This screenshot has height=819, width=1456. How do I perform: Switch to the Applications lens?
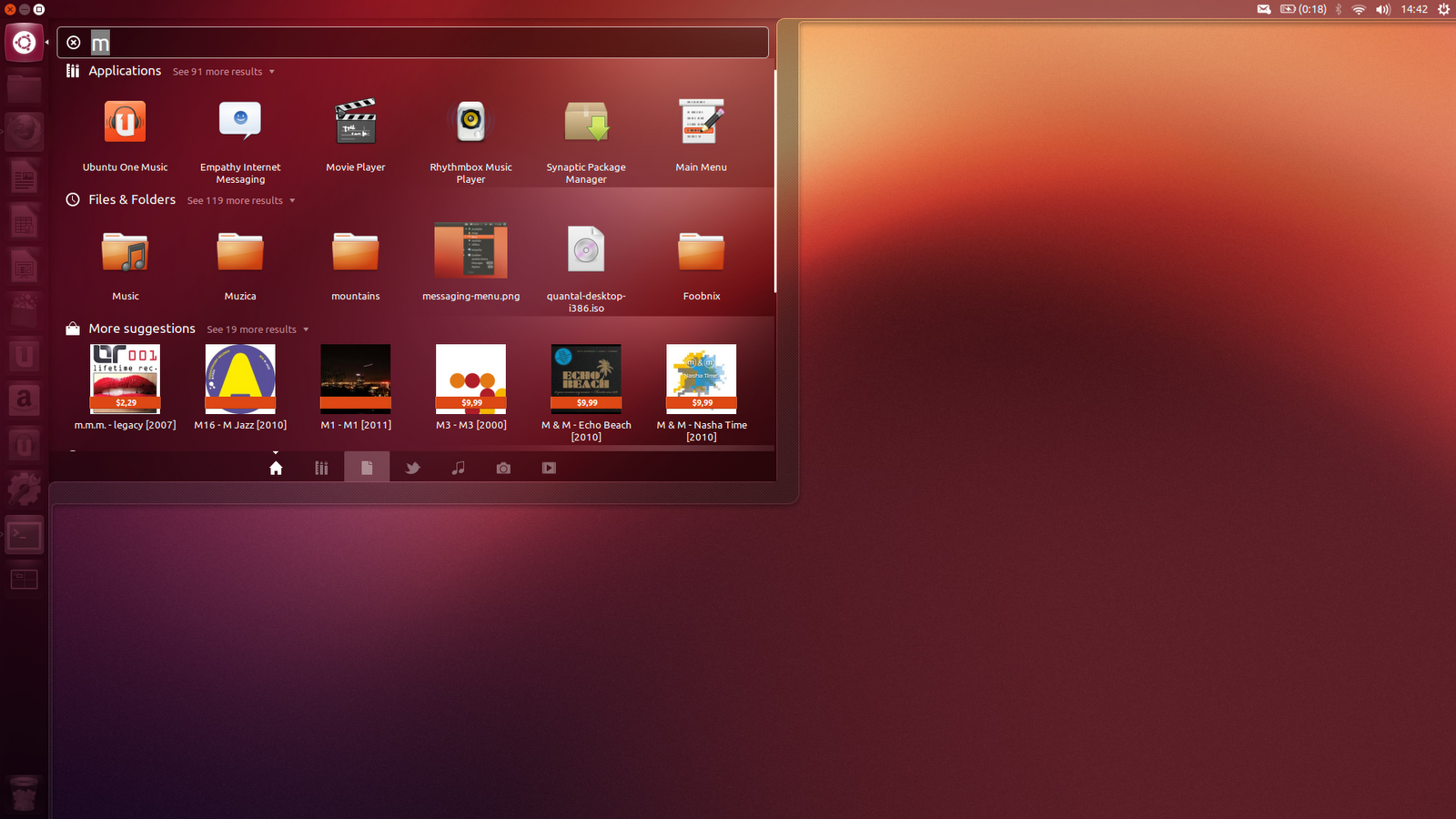321,467
